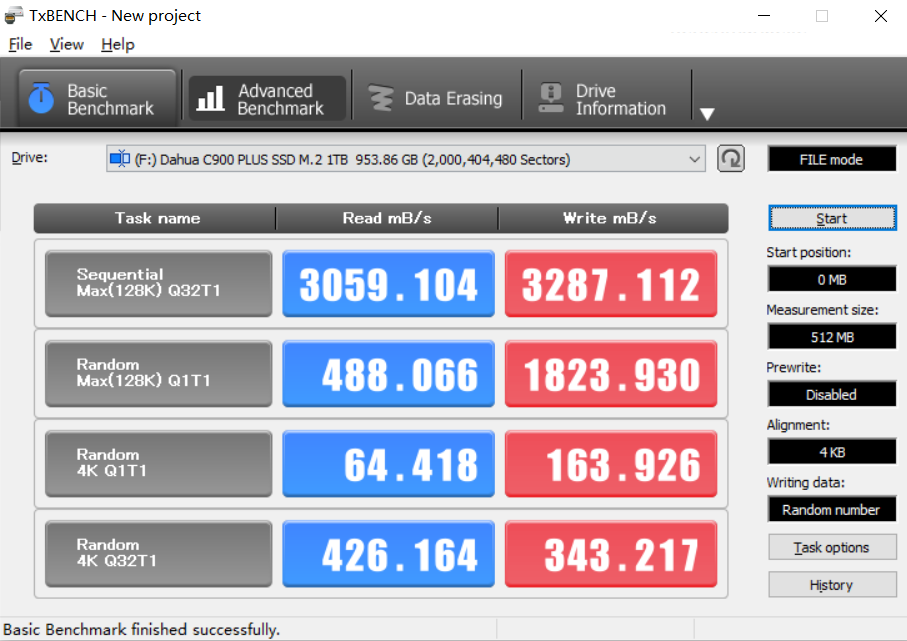This screenshot has height=641, width=907.
Task: Close the TxBENCH window
Action: (x=880, y=16)
